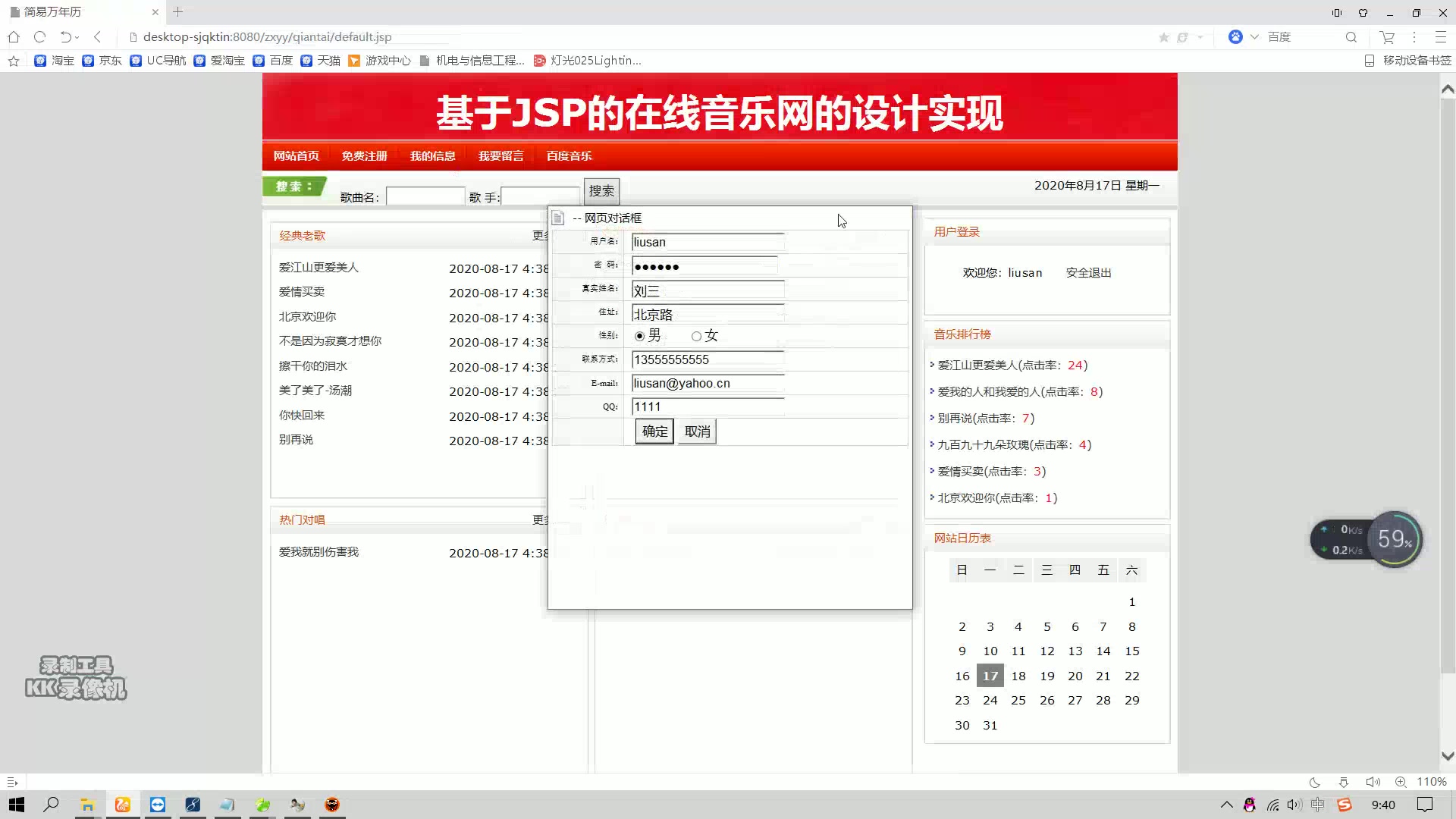Expand hidden system tray icons chevron

(x=1226, y=805)
